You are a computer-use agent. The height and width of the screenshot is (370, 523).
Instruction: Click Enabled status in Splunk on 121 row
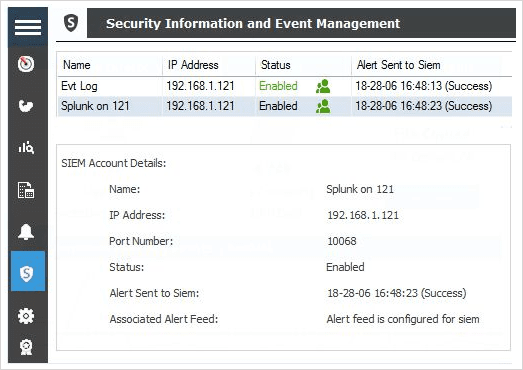(x=278, y=106)
